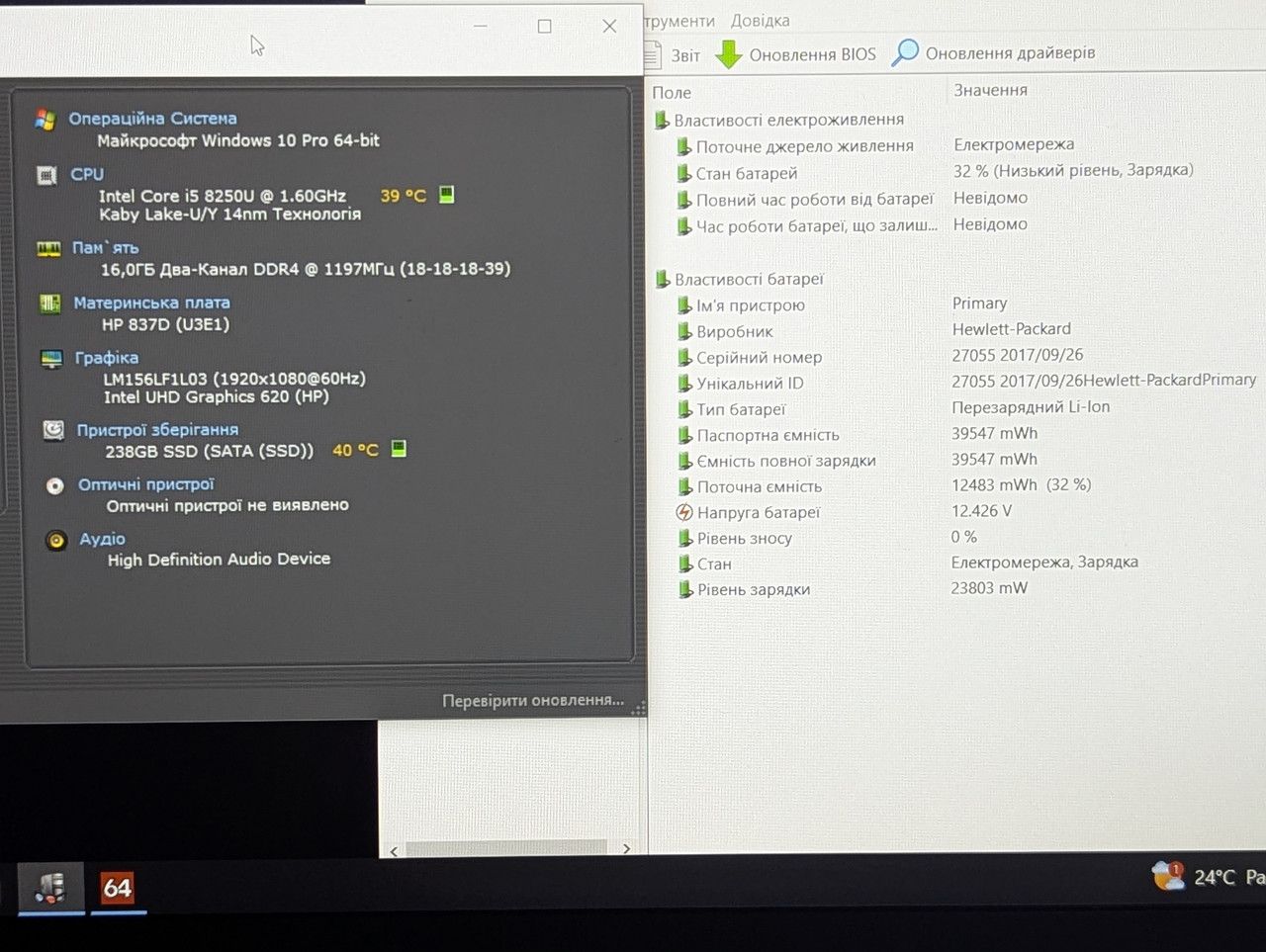Click the monitor icon next to Графіка
Image resolution: width=1266 pixels, height=952 pixels.
tap(51, 359)
